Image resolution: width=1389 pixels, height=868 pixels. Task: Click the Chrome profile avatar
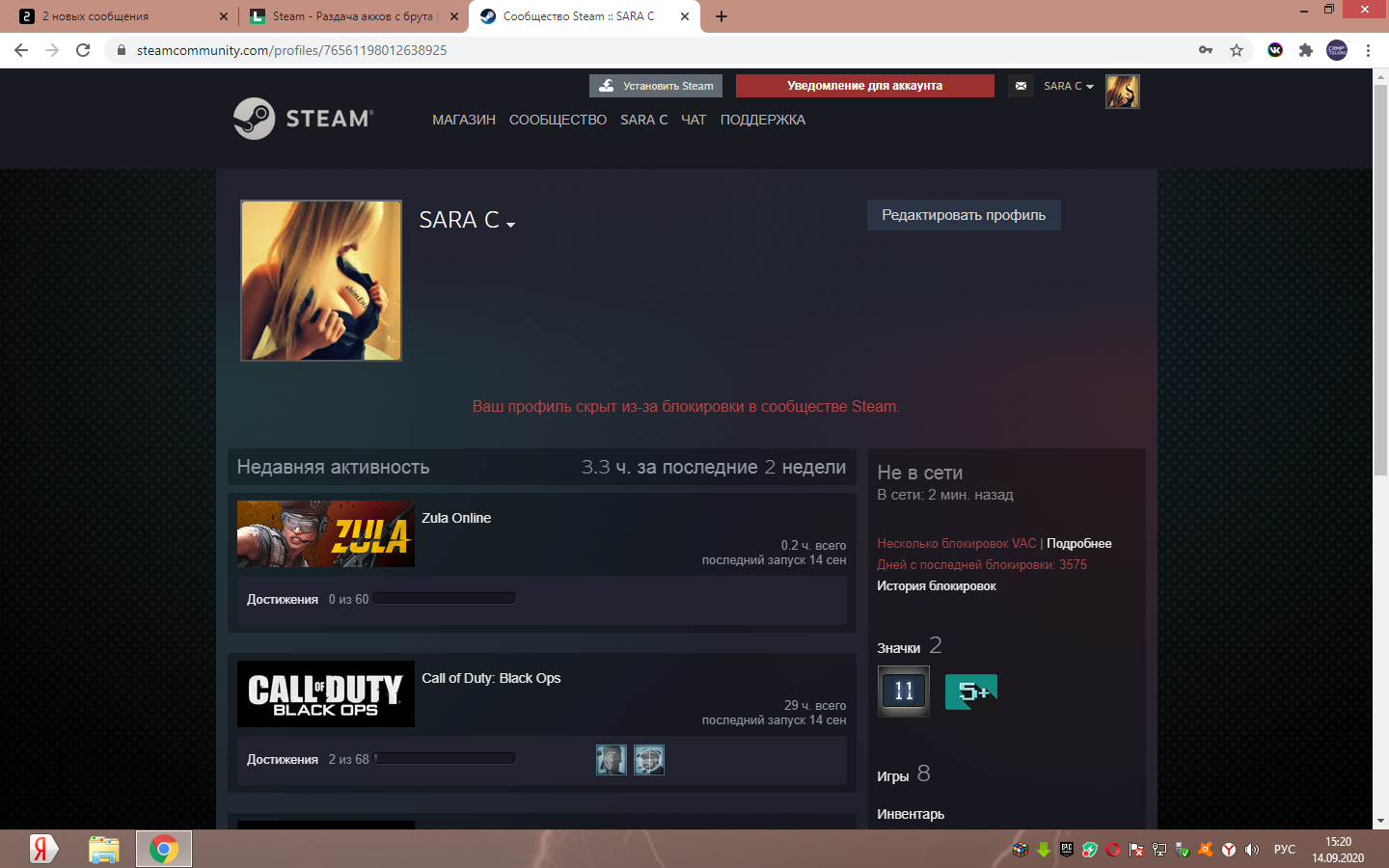1337,50
